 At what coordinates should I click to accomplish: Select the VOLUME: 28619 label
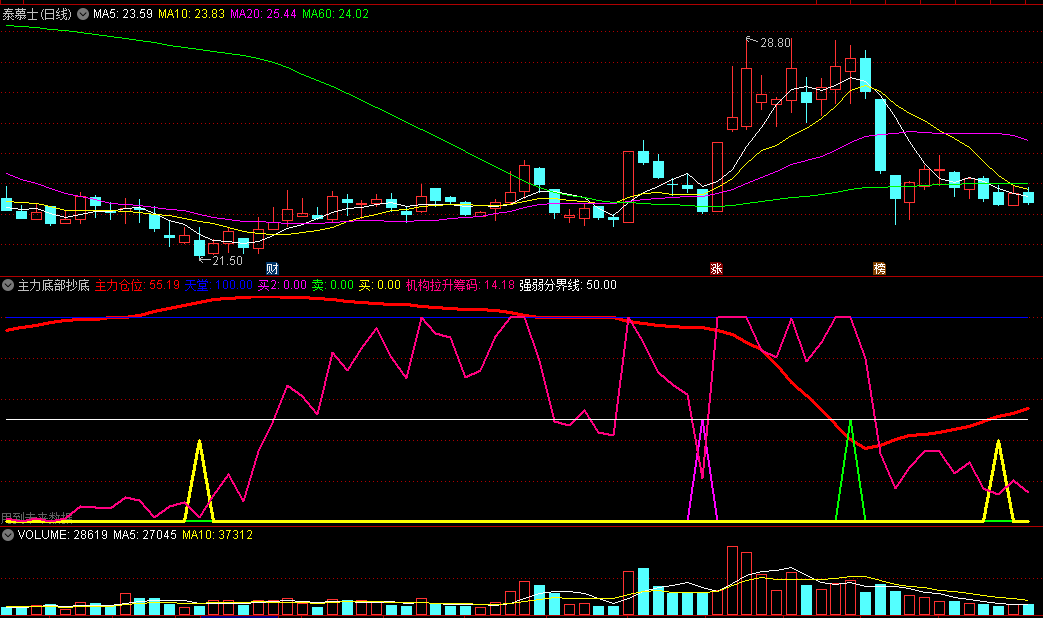click(x=63, y=535)
